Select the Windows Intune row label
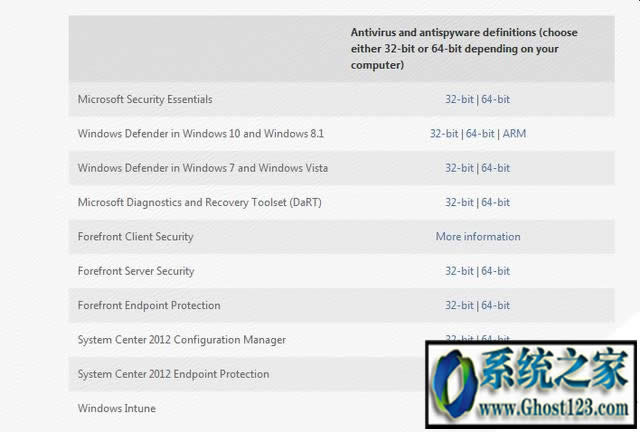Viewport: 640px width, 432px height. click(x=116, y=408)
